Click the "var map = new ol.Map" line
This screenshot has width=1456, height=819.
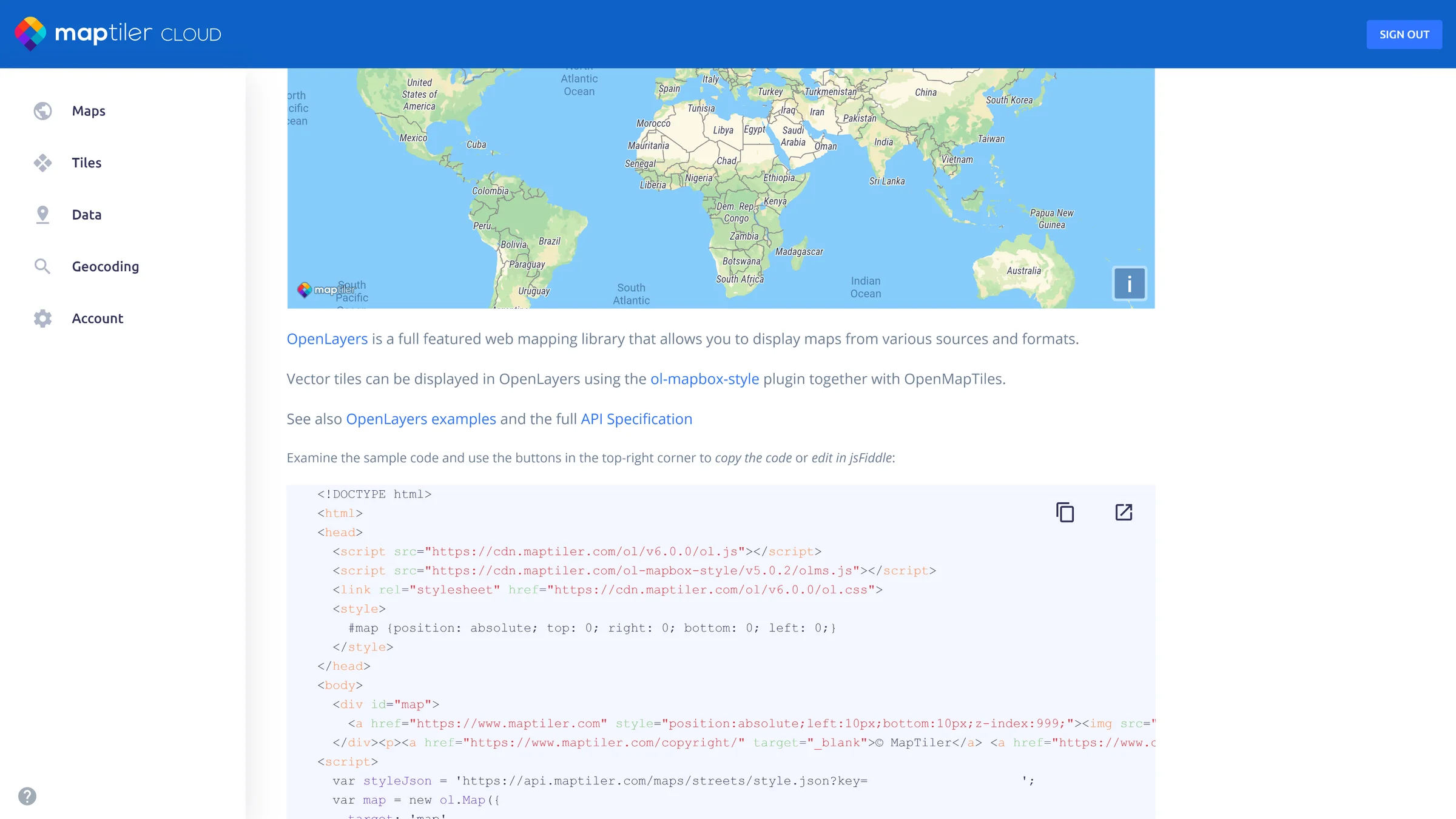pyautogui.click(x=416, y=800)
